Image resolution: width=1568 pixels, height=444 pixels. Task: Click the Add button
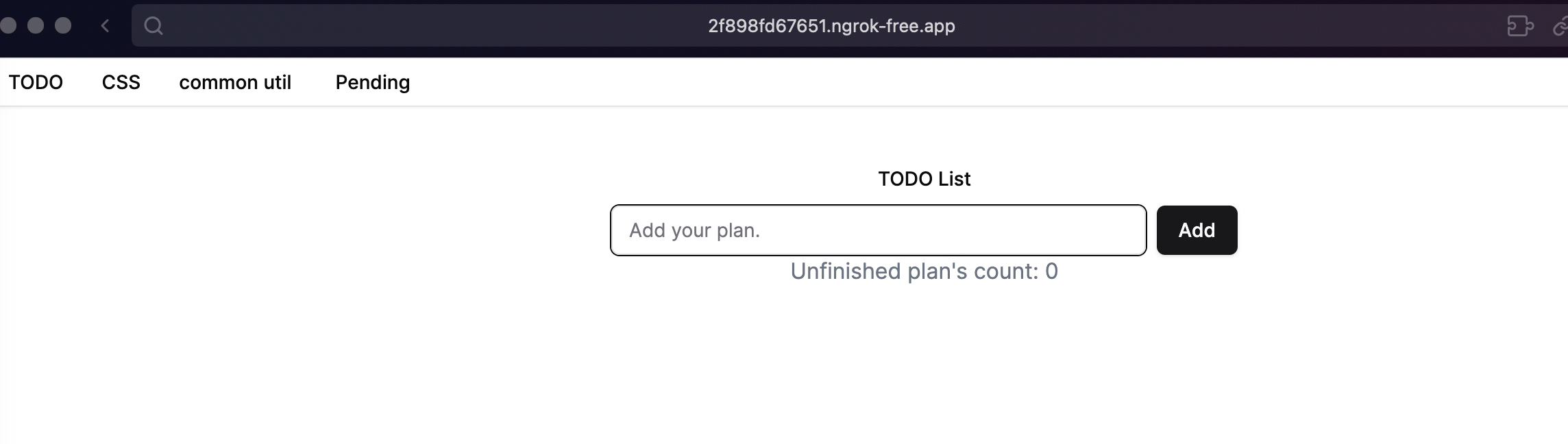point(1197,230)
